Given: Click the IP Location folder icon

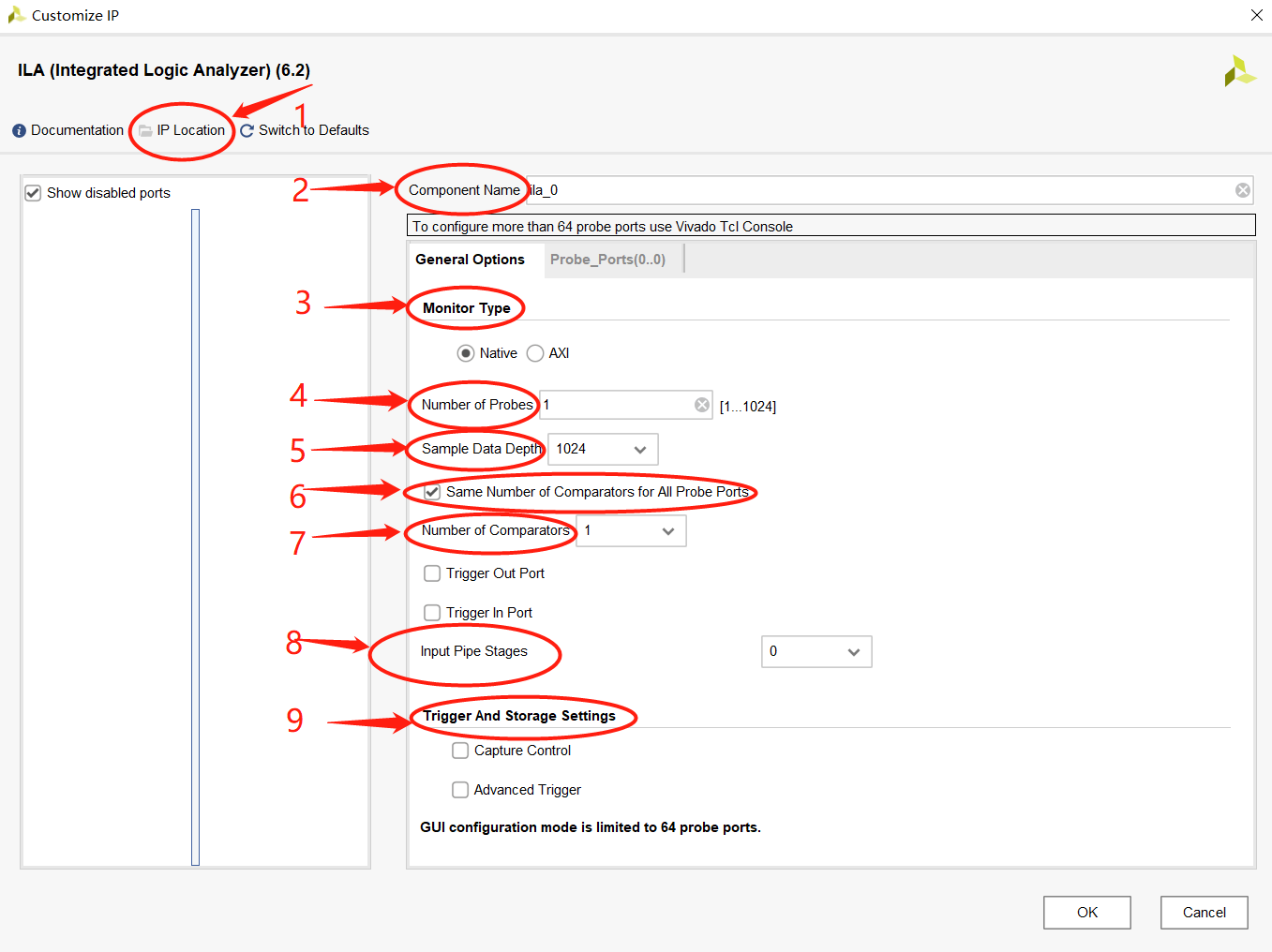Looking at the screenshot, I should (x=145, y=130).
